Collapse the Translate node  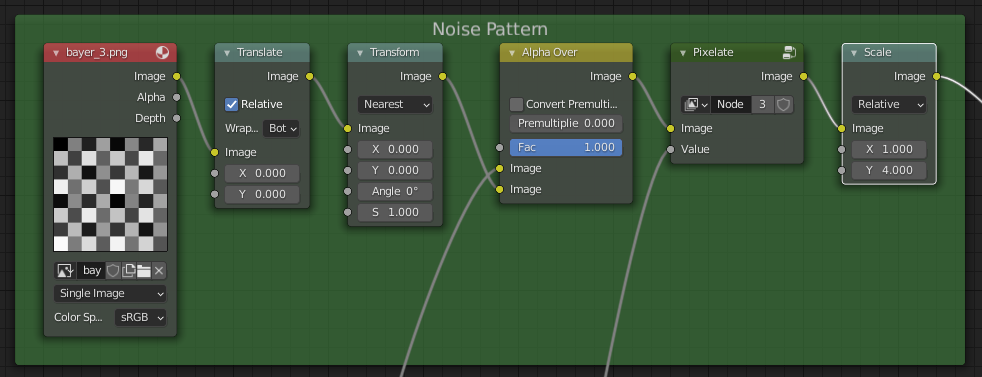(x=227, y=53)
